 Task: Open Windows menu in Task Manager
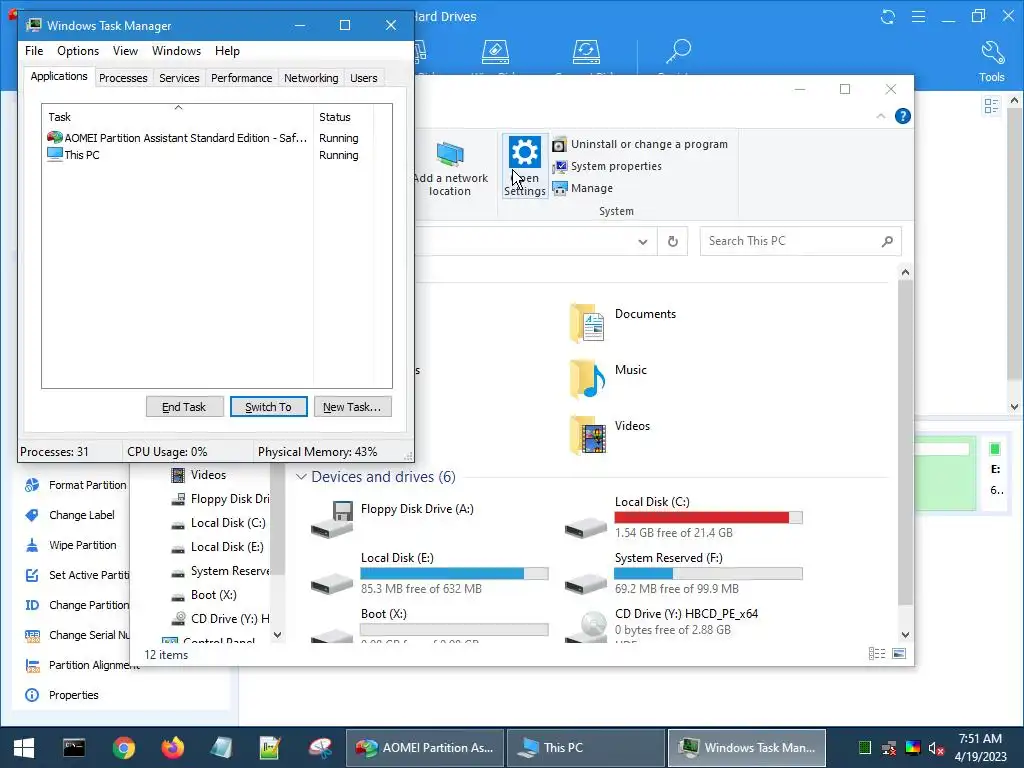coord(176,51)
